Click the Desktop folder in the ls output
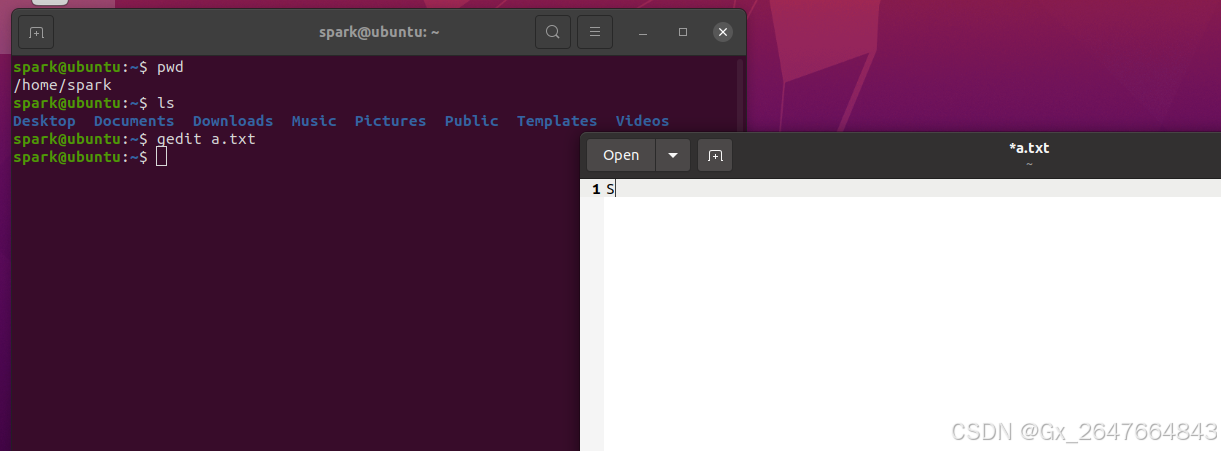This screenshot has height=451, width=1221. click(44, 121)
